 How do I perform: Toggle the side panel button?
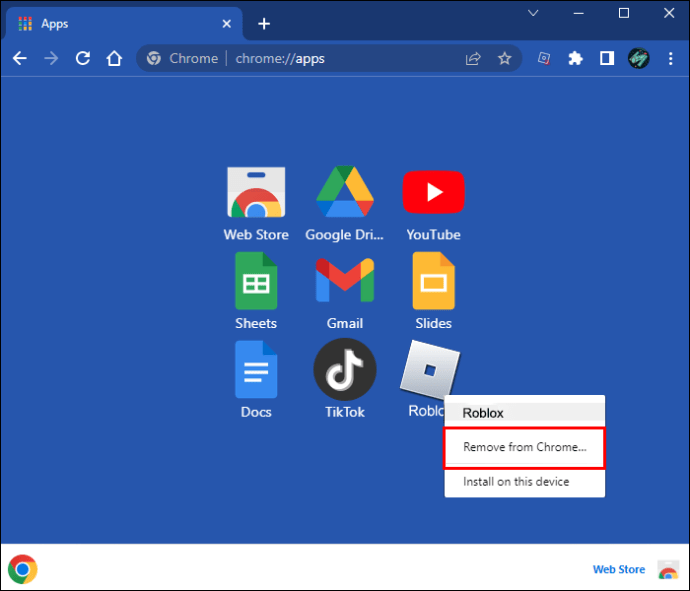tap(606, 59)
